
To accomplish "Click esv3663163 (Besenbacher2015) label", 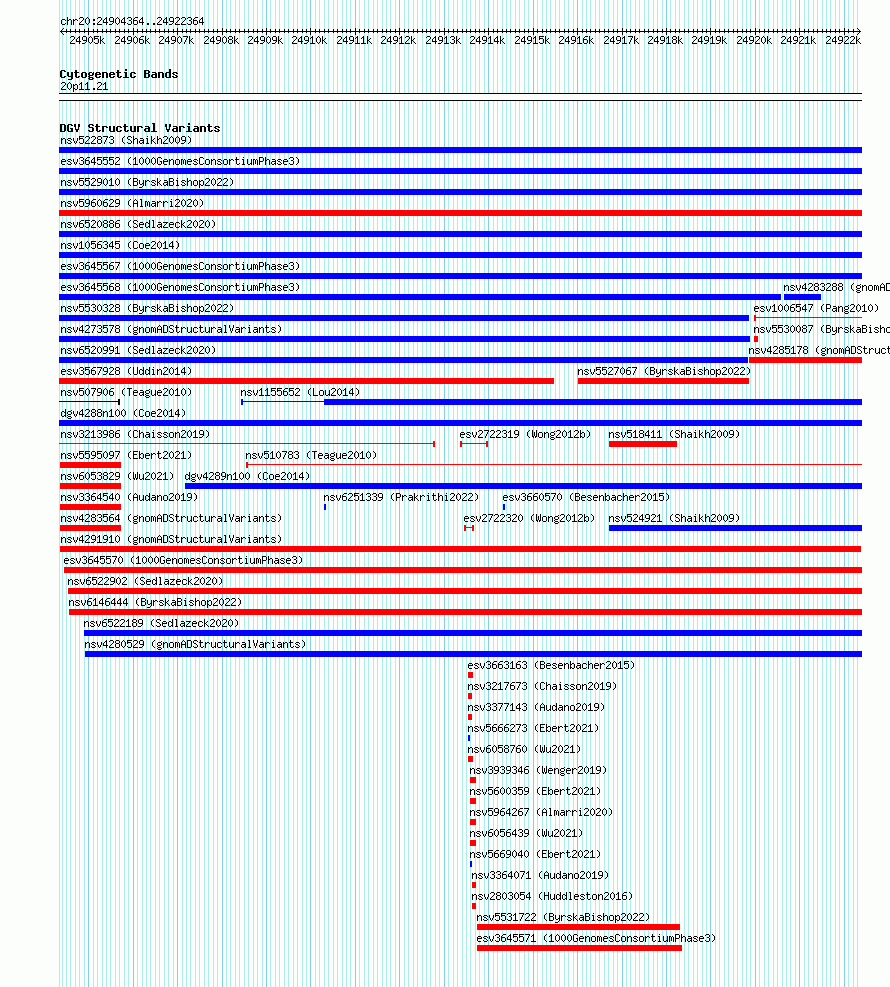I will (x=551, y=665).
